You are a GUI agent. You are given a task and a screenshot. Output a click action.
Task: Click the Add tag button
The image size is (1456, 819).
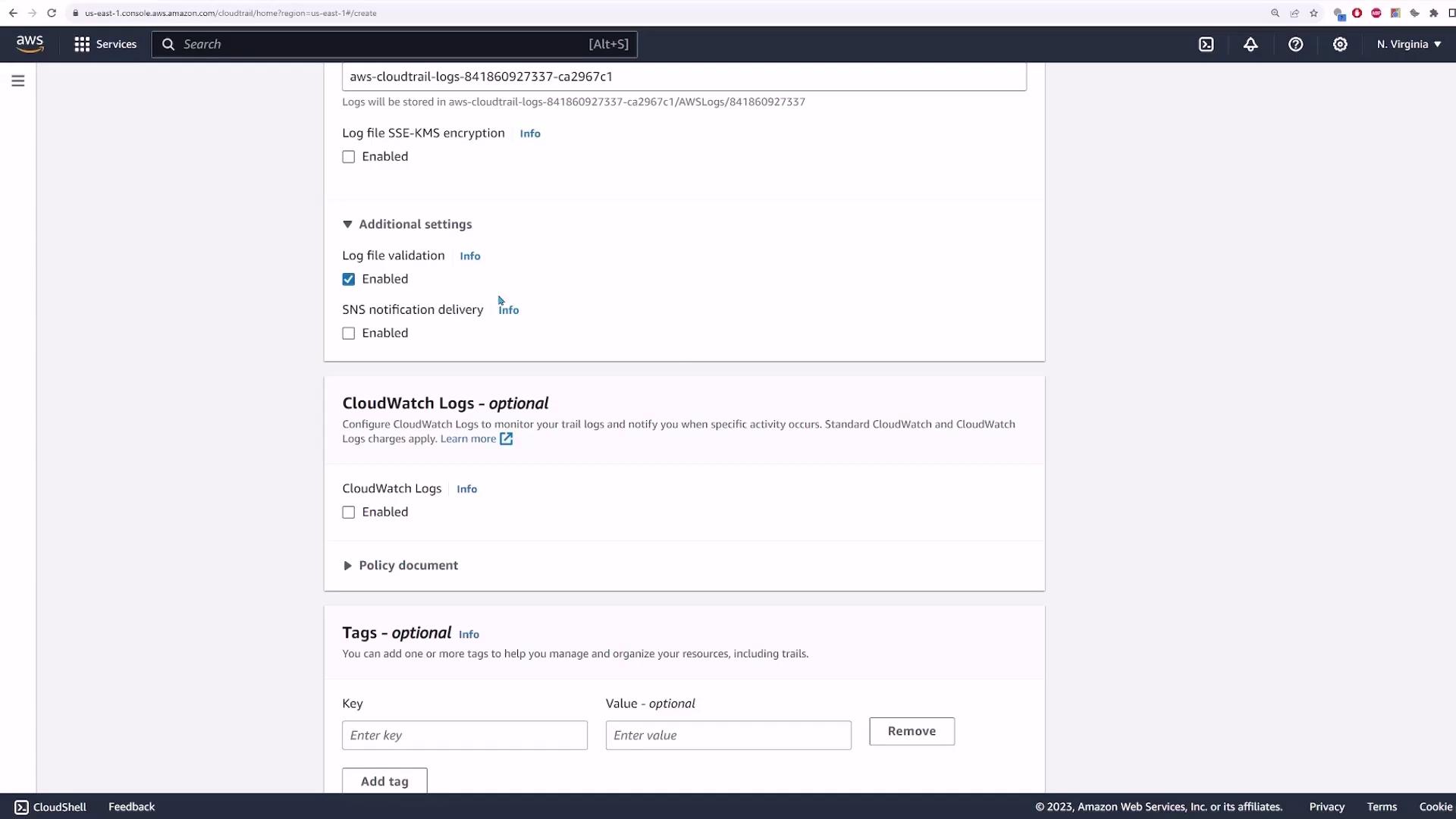[x=384, y=781]
